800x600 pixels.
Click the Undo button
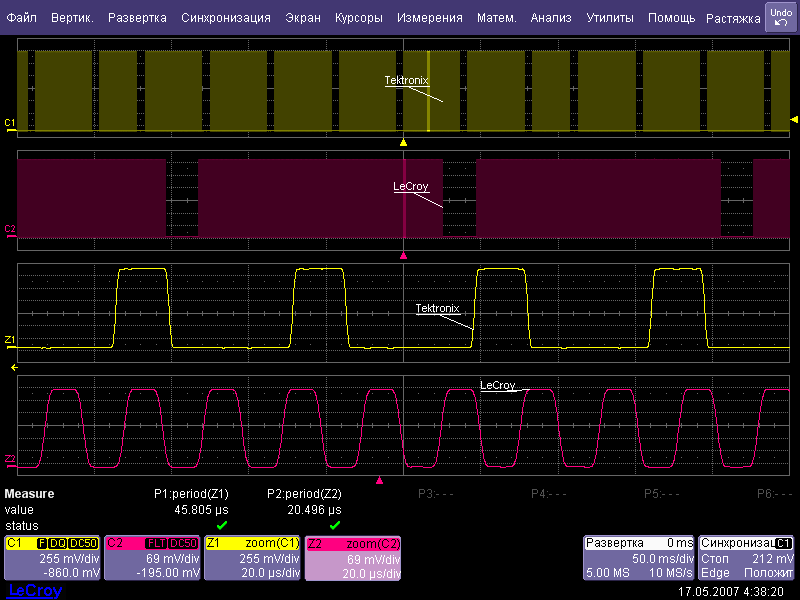(780, 17)
